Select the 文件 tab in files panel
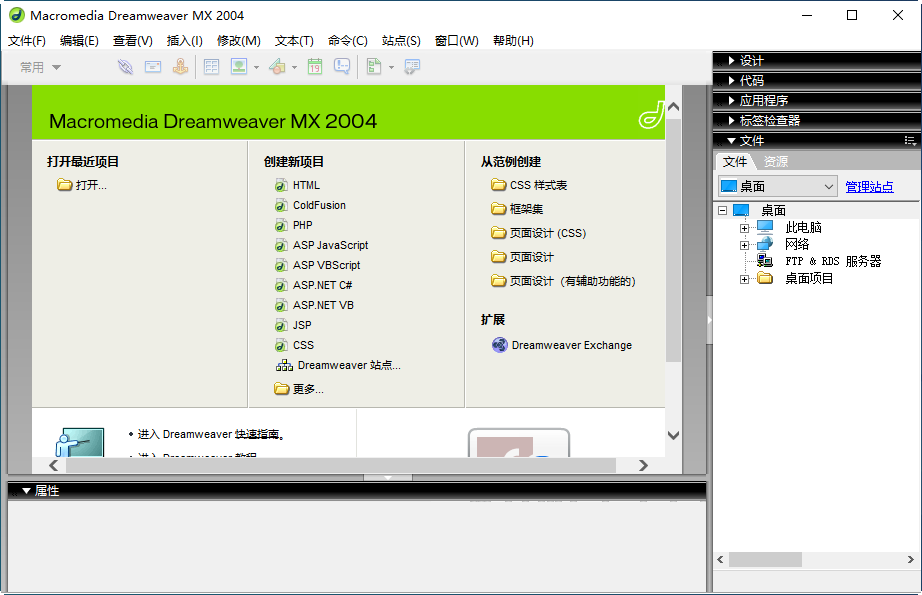 click(734, 162)
